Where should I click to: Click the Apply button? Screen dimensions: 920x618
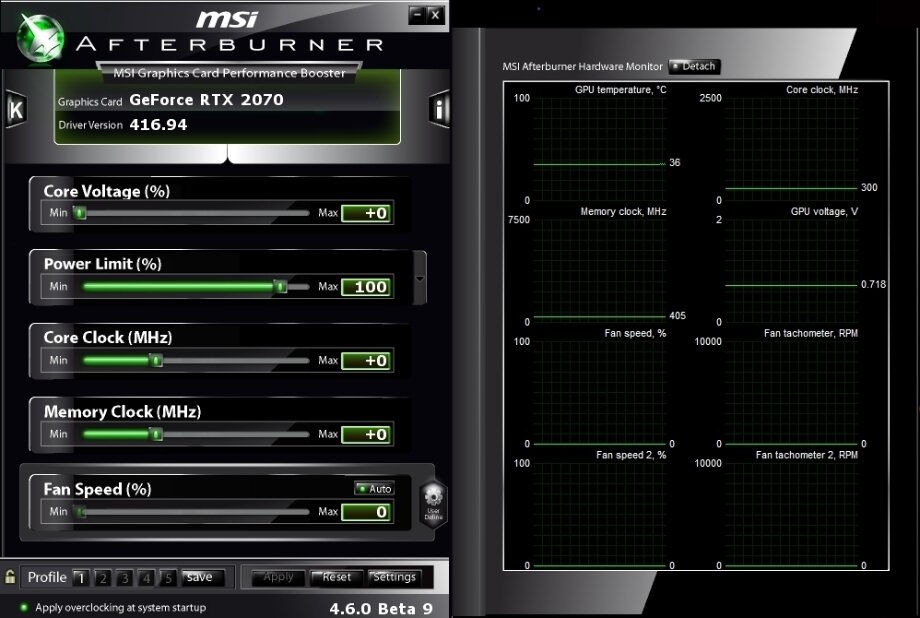(278, 578)
